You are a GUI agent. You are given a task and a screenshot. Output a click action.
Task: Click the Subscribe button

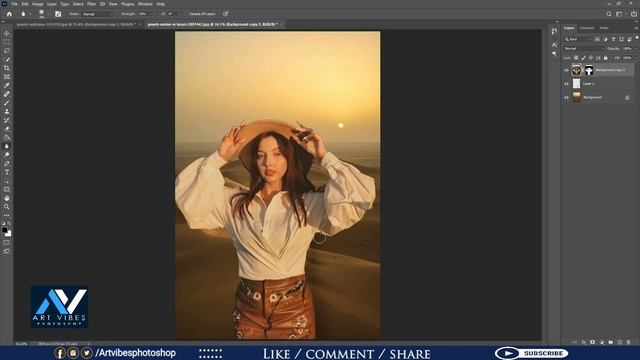pyautogui.click(x=532, y=353)
